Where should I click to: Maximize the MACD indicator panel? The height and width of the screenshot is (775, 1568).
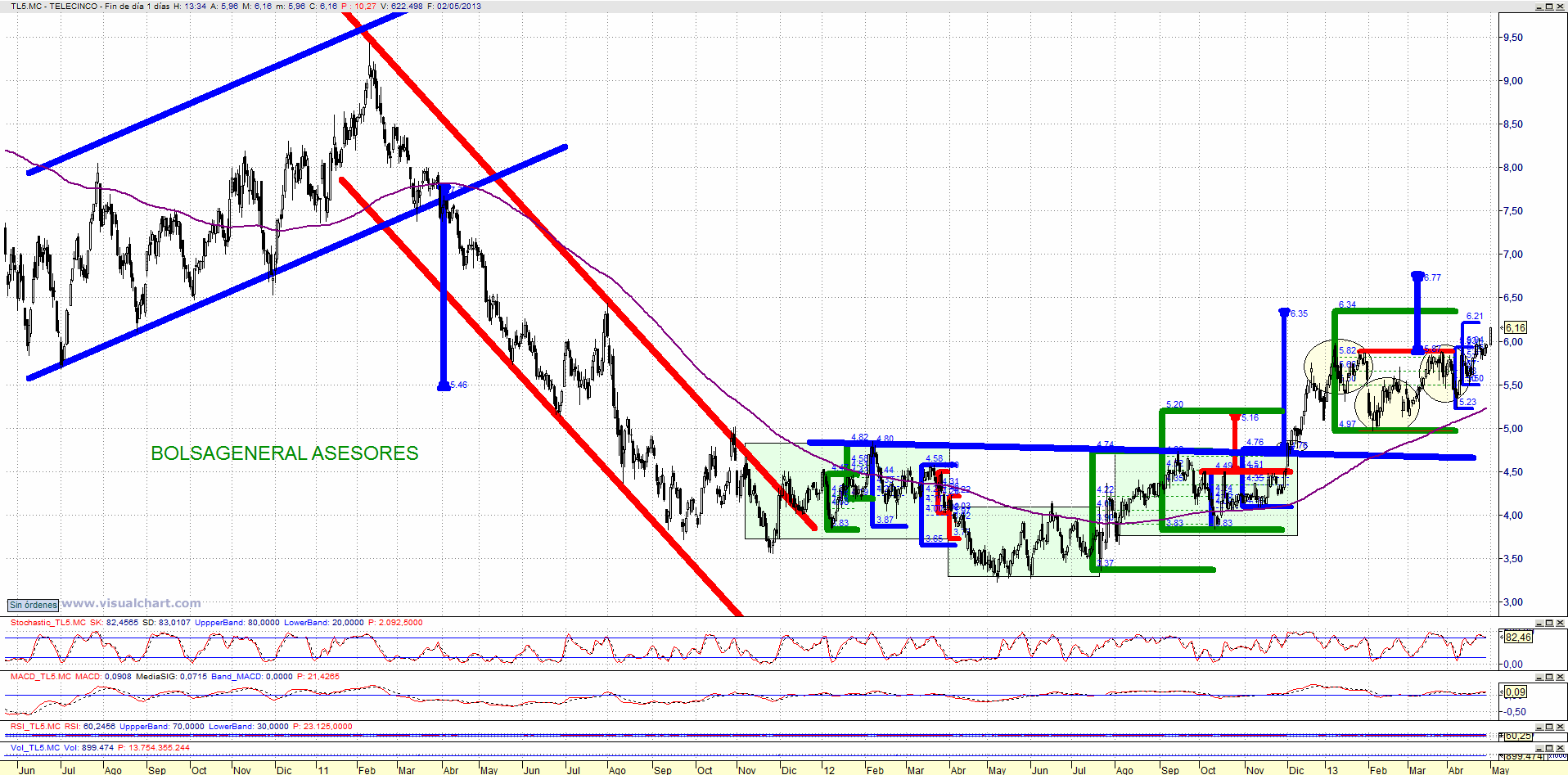(1549, 677)
